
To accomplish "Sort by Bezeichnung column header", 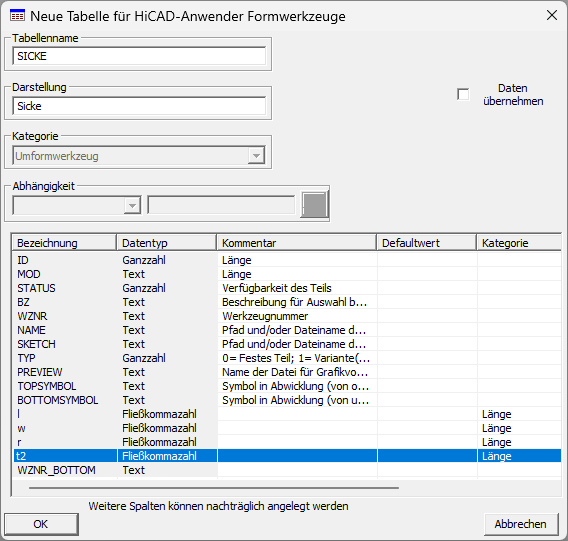I will point(64,243).
